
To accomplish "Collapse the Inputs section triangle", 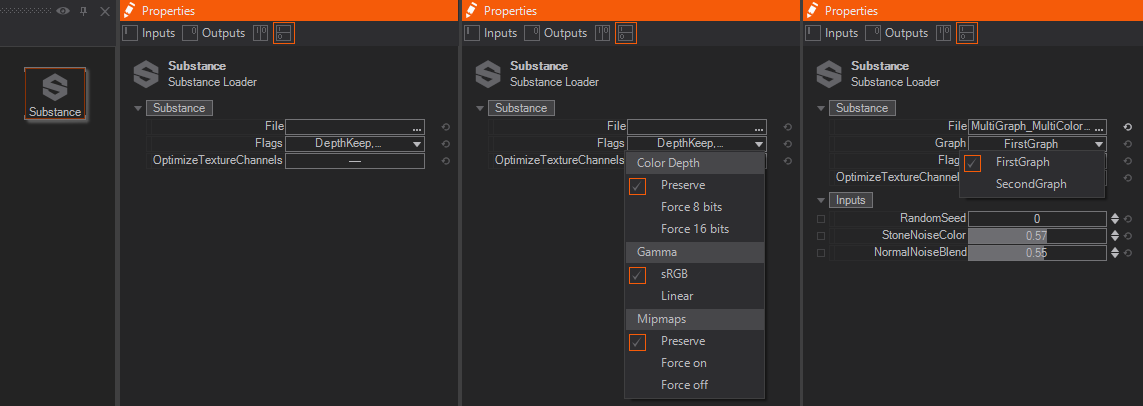I will (822, 200).
